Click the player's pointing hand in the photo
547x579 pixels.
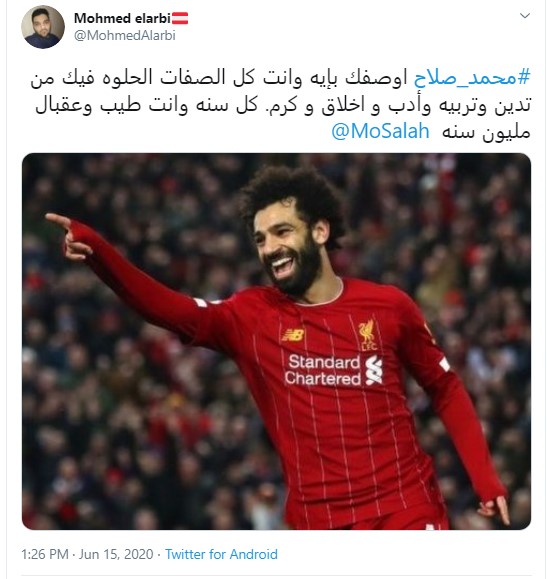[x=69, y=237]
